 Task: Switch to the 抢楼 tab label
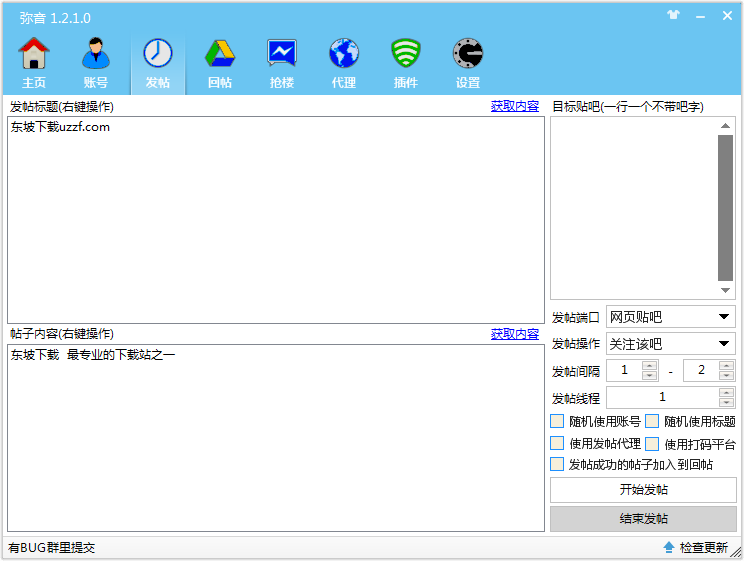coord(282,83)
